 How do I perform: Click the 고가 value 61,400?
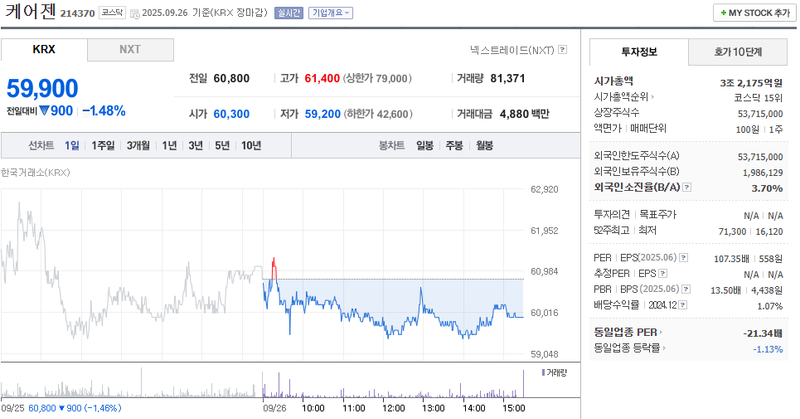(x=322, y=78)
